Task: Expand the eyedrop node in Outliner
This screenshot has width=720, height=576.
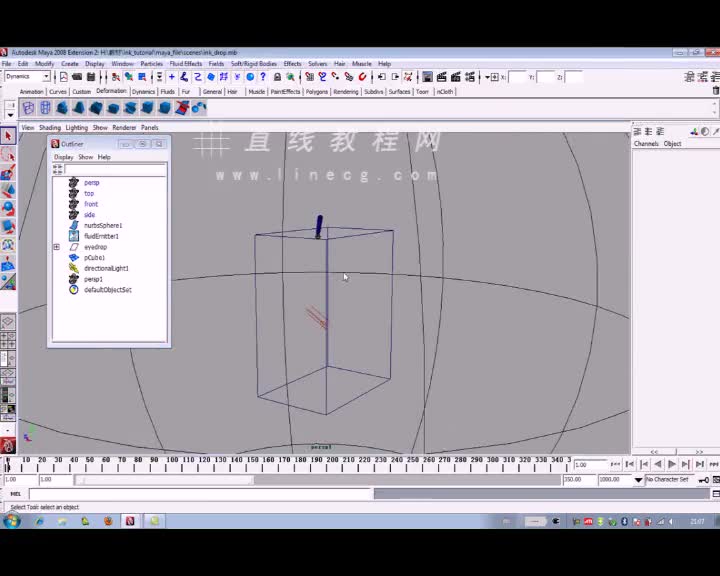Action: click(56, 247)
